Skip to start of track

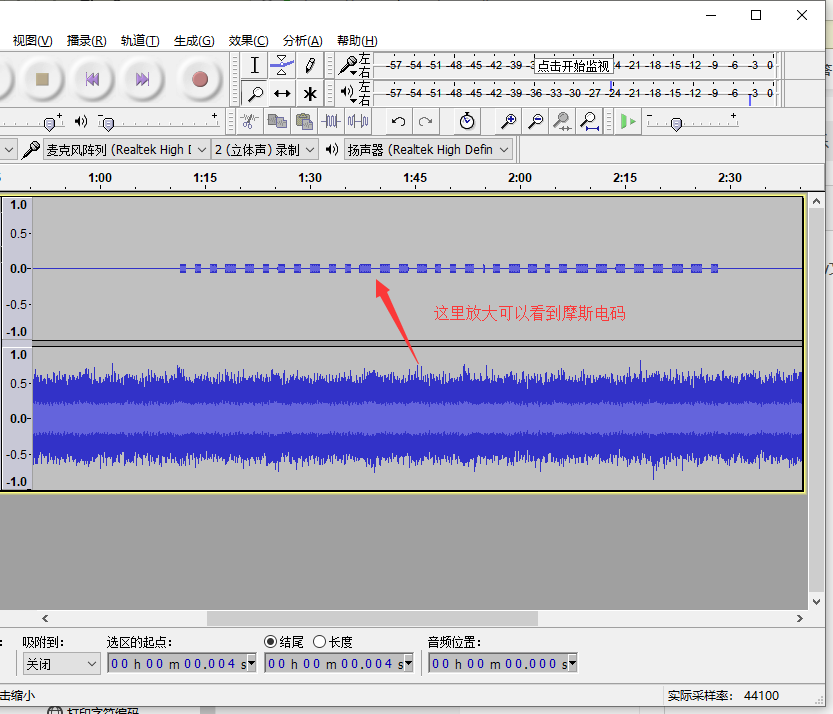92,80
